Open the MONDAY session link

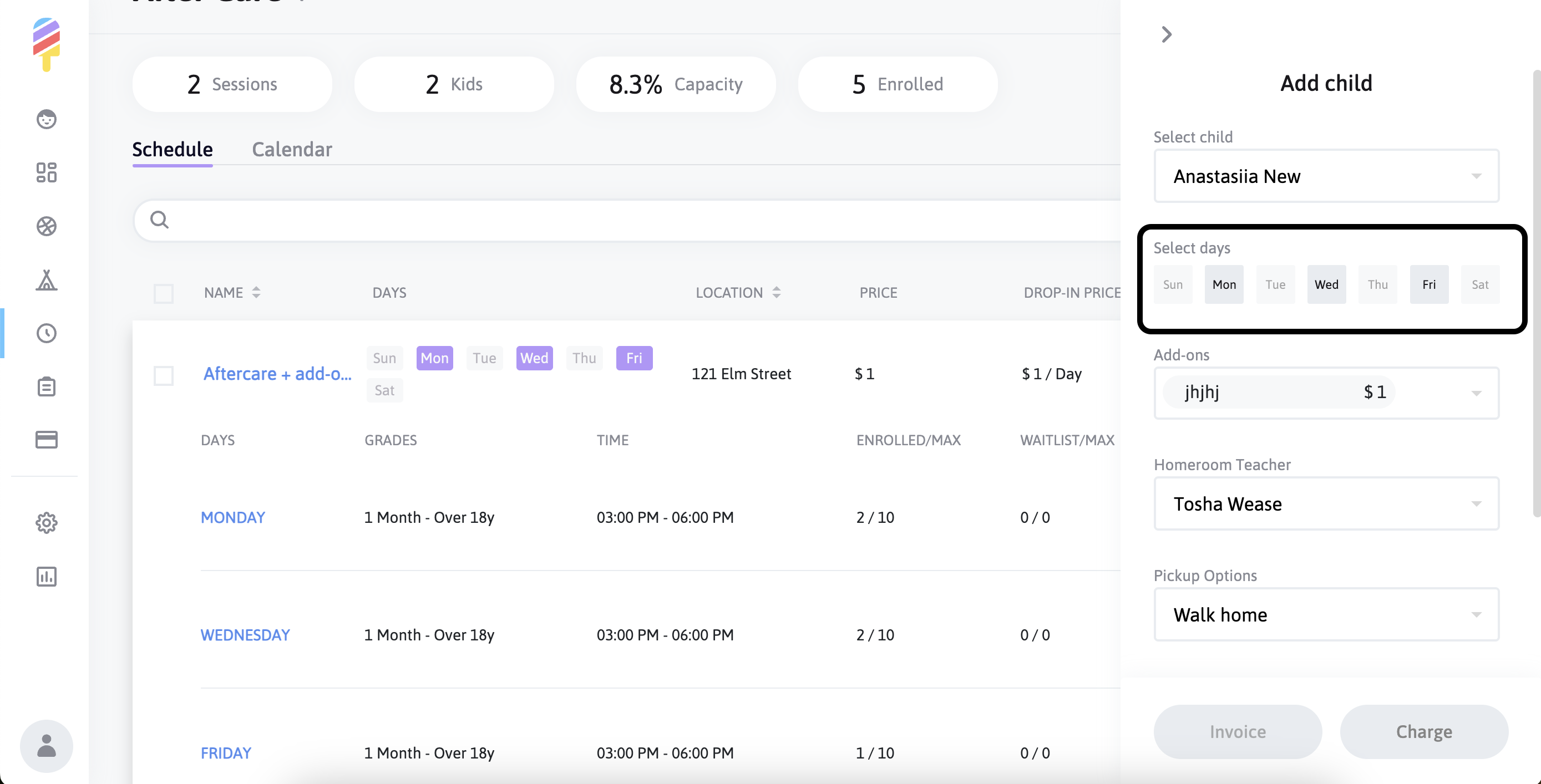[x=233, y=517]
